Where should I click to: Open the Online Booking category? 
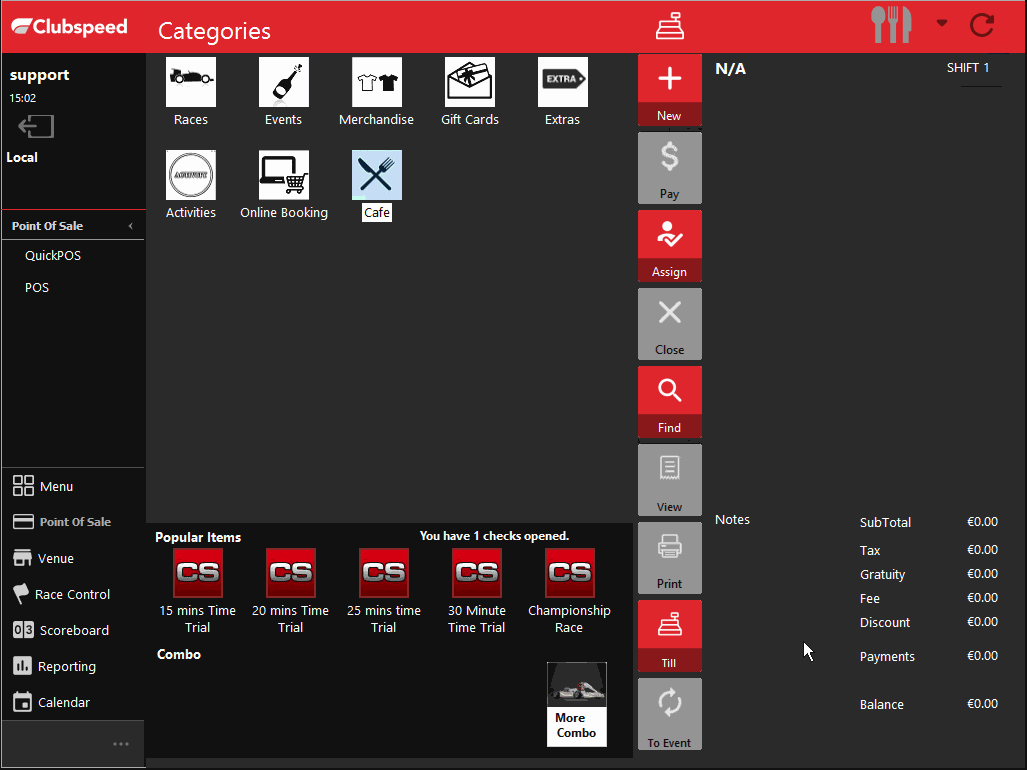[284, 185]
